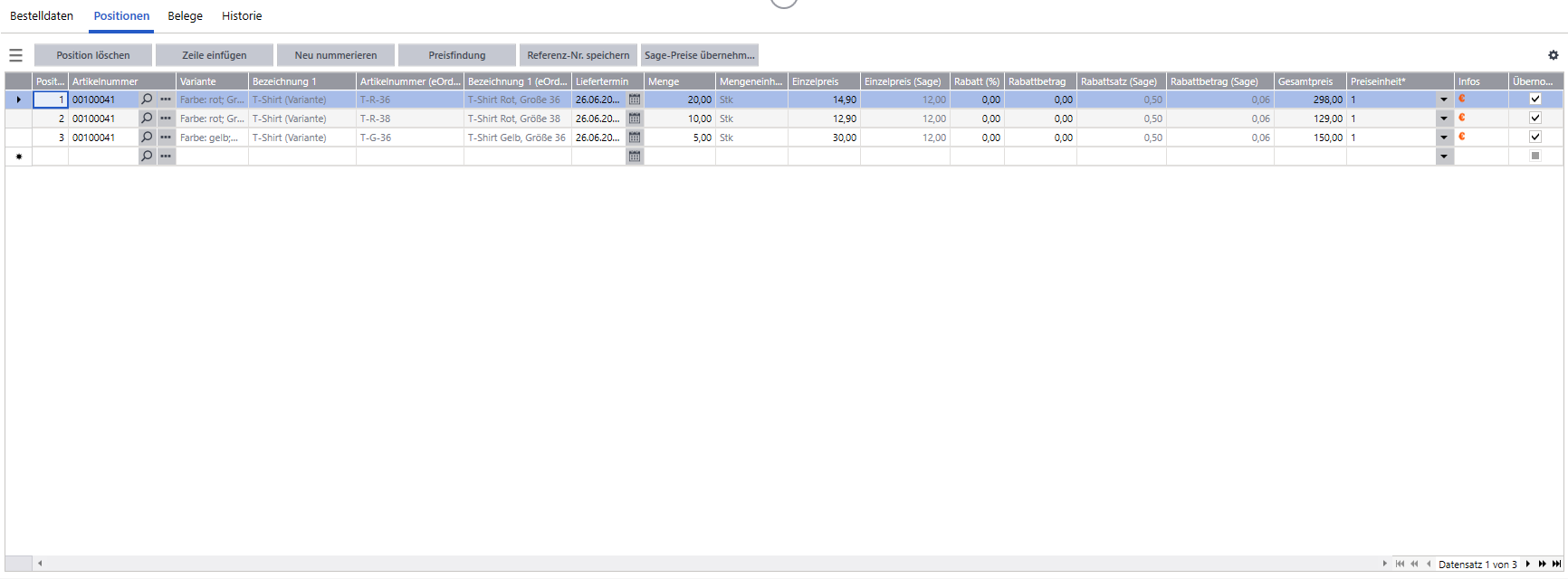Expand Preiseinheit dropdown in position 1 row
This screenshot has height=579, width=1568.
[x=1444, y=100]
